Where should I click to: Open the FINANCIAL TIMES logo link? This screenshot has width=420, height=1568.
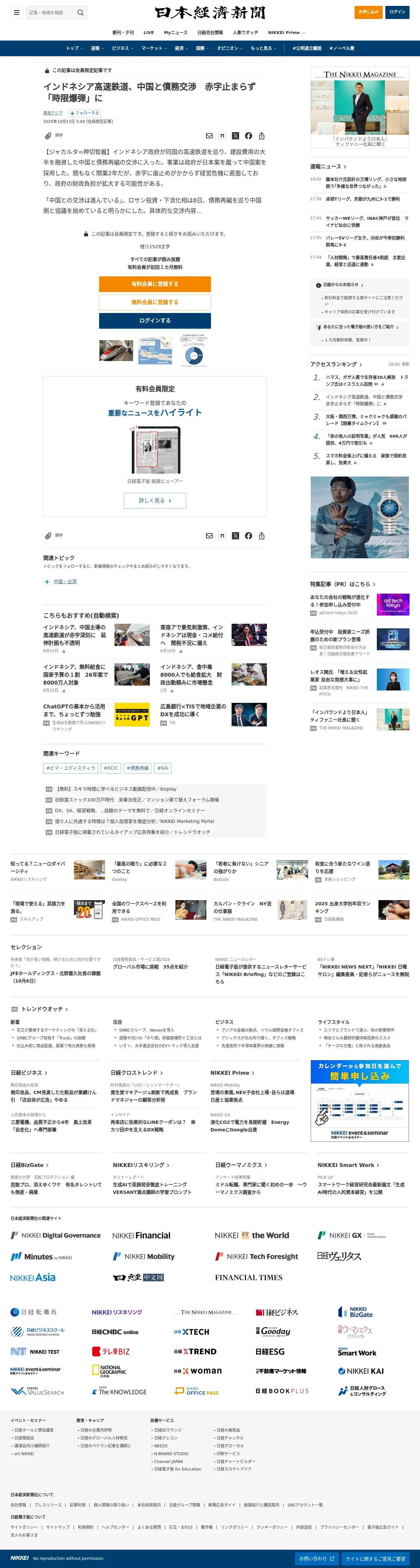pyautogui.click(x=248, y=1278)
